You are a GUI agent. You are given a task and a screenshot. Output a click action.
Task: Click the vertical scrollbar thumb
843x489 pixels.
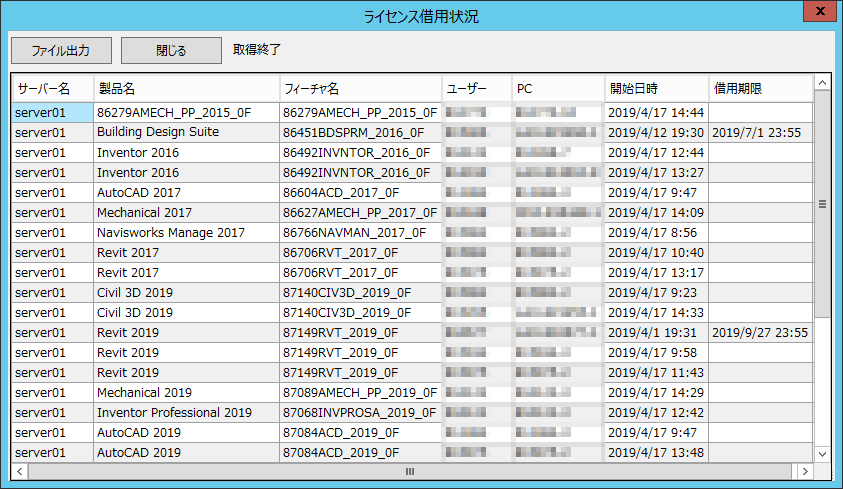[x=822, y=205]
